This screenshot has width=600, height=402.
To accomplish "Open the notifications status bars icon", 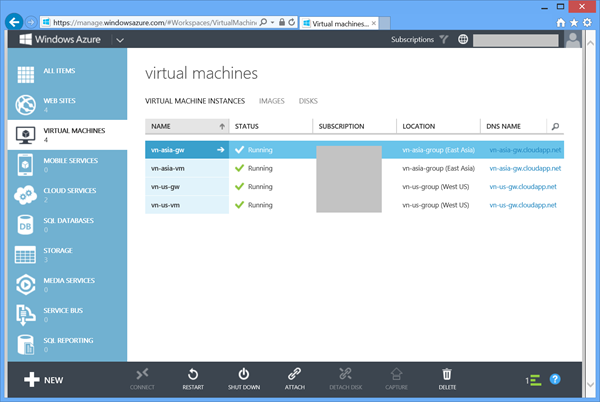I will pyautogui.click(x=534, y=380).
